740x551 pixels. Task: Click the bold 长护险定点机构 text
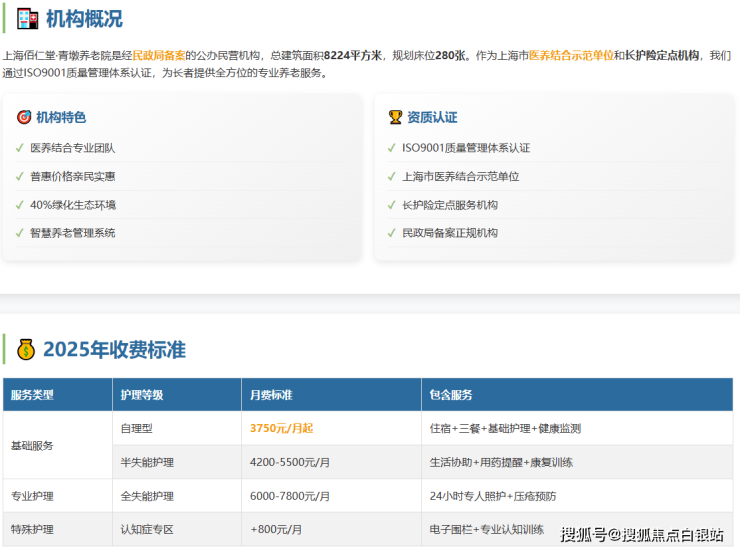[661, 55]
